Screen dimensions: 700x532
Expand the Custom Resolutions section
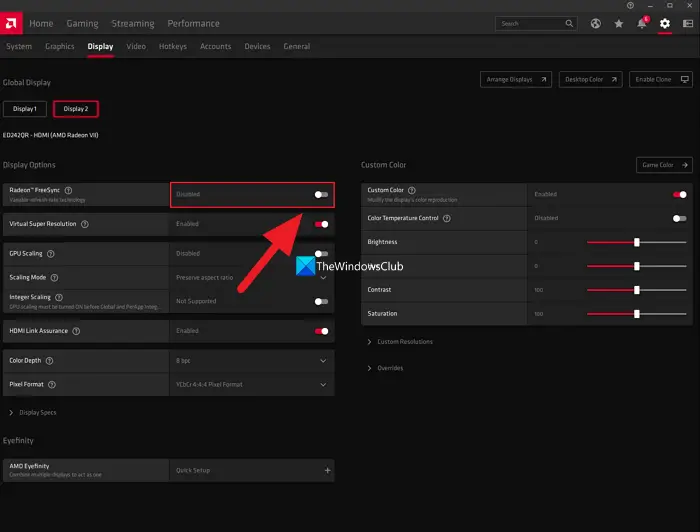[400, 342]
